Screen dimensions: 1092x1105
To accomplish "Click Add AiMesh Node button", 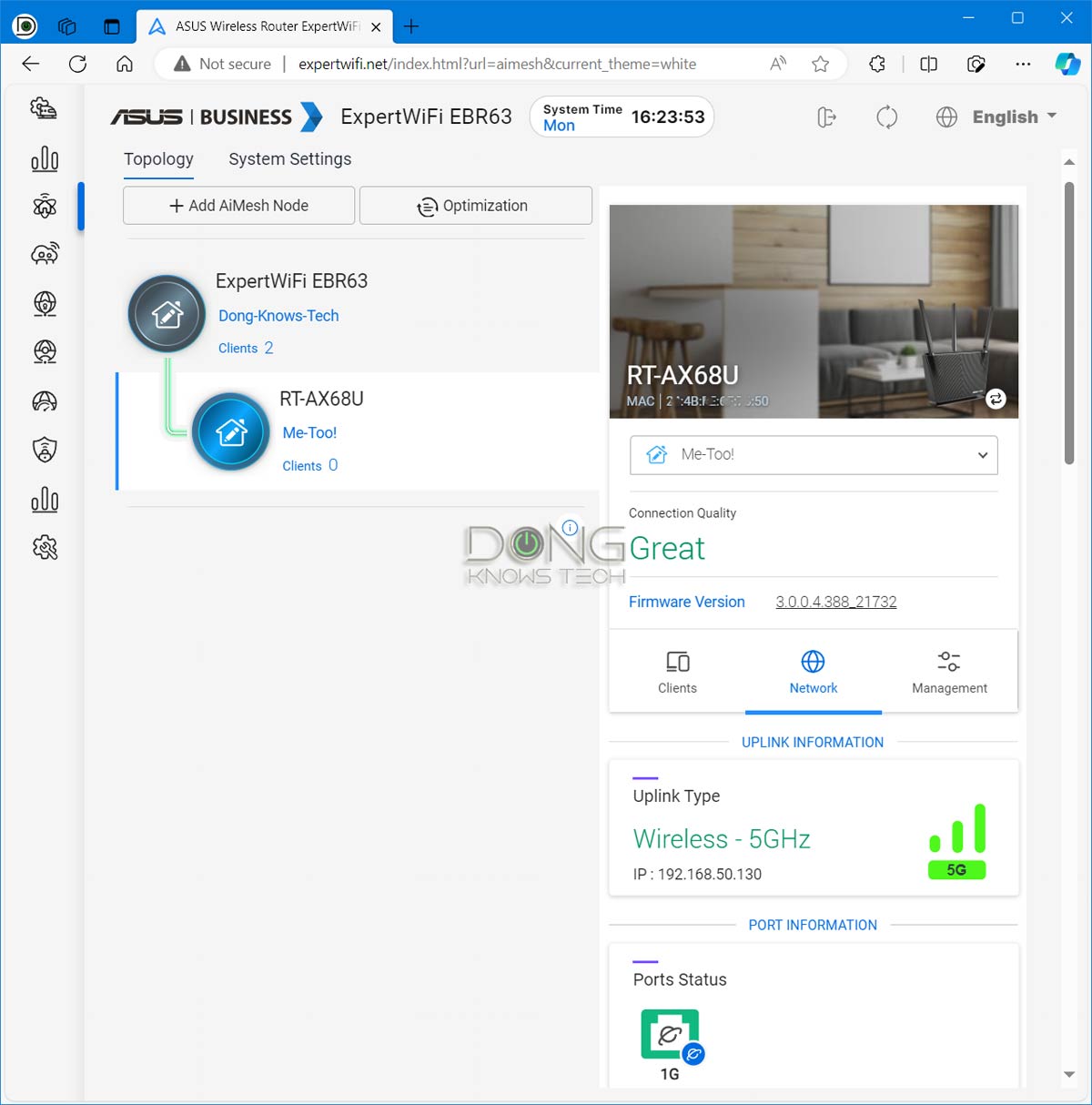I will coord(238,206).
